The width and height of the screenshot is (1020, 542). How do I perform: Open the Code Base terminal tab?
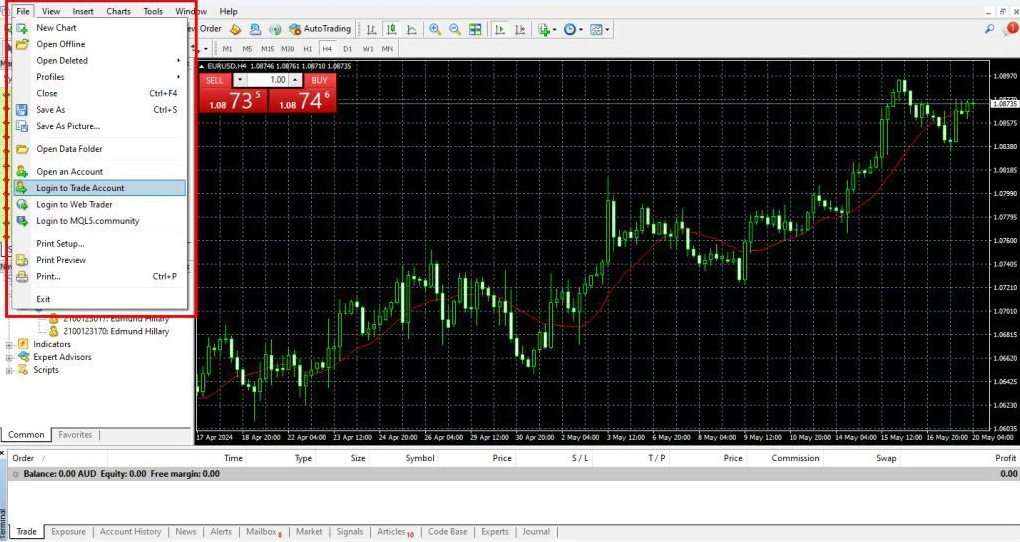click(448, 532)
